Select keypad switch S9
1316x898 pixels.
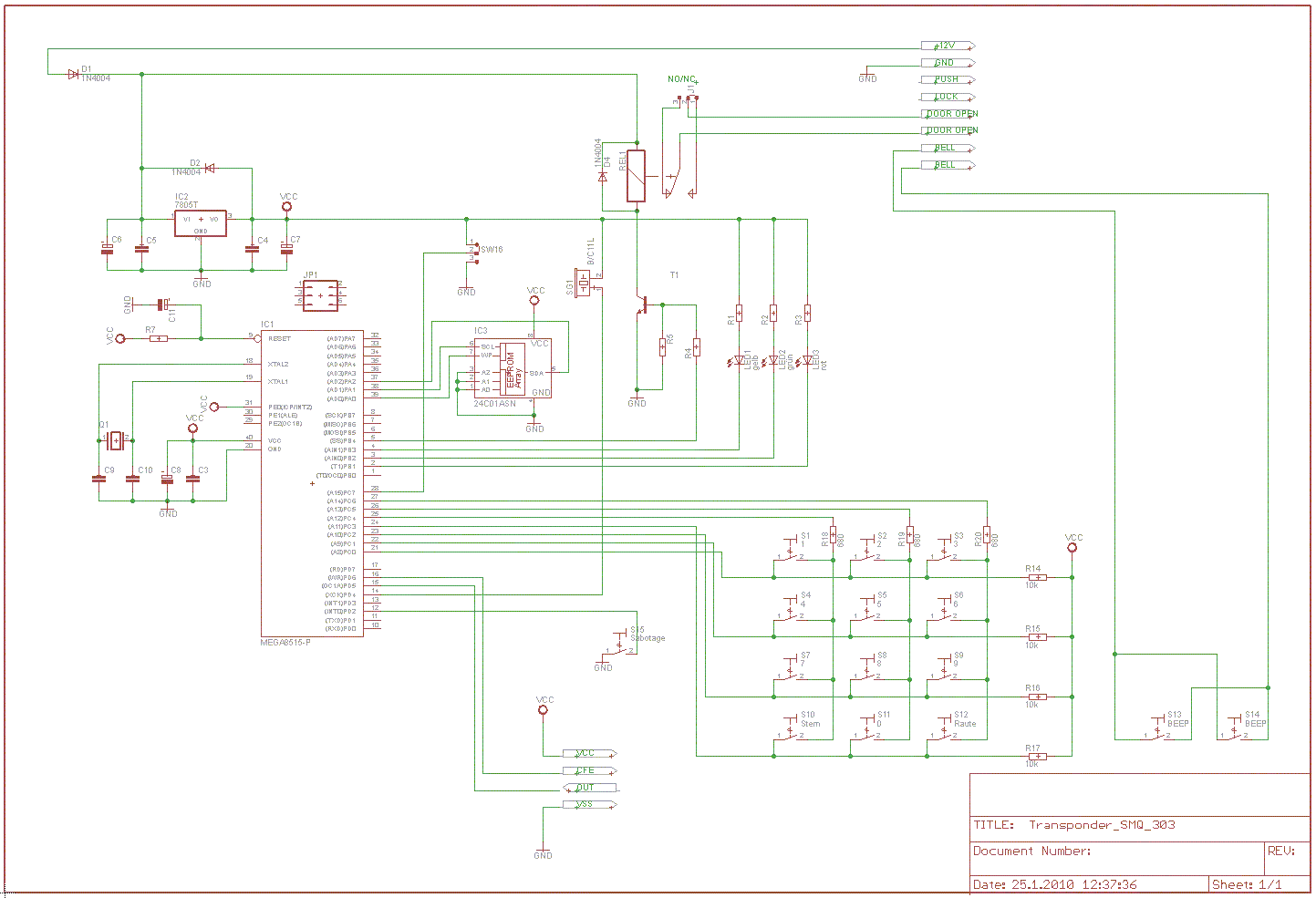(943, 670)
